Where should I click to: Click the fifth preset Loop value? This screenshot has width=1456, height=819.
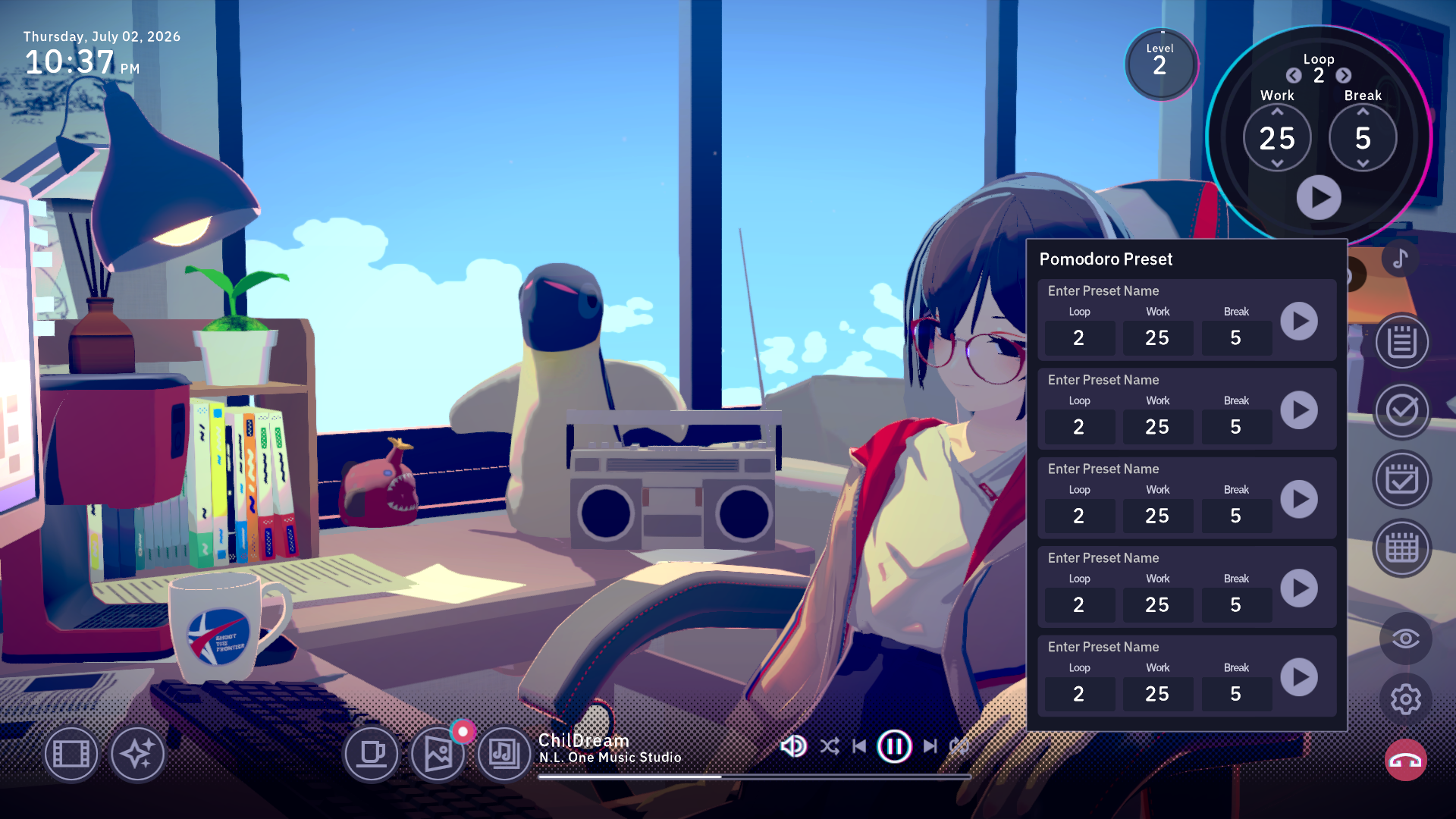click(x=1079, y=694)
